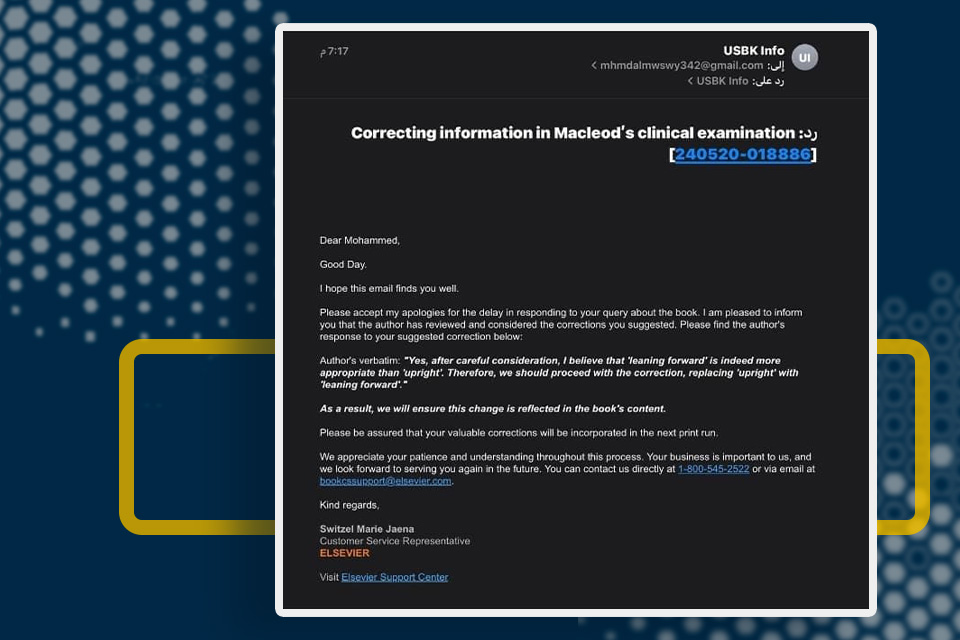Click the Author's verbatim quoted paragraph
The width and height of the screenshot is (960, 640).
coord(560,372)
